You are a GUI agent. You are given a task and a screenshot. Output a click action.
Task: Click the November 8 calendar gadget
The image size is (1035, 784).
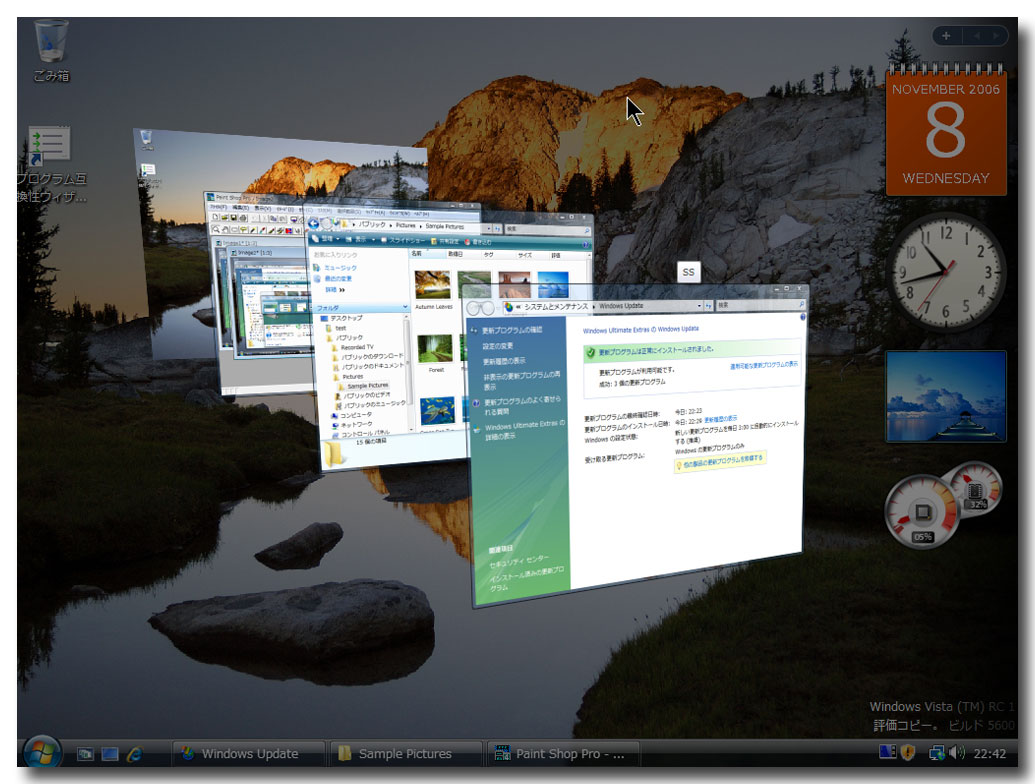(946, 132)
